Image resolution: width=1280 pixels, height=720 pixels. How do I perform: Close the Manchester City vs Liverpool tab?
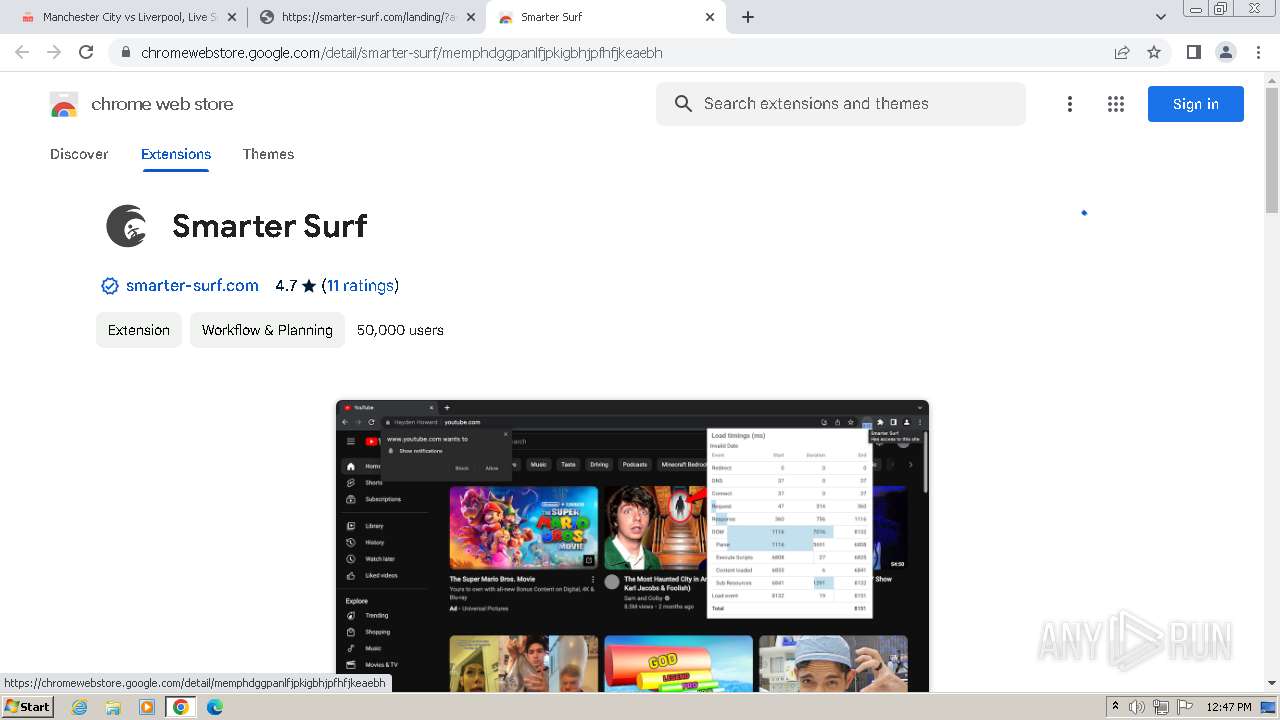232,17
